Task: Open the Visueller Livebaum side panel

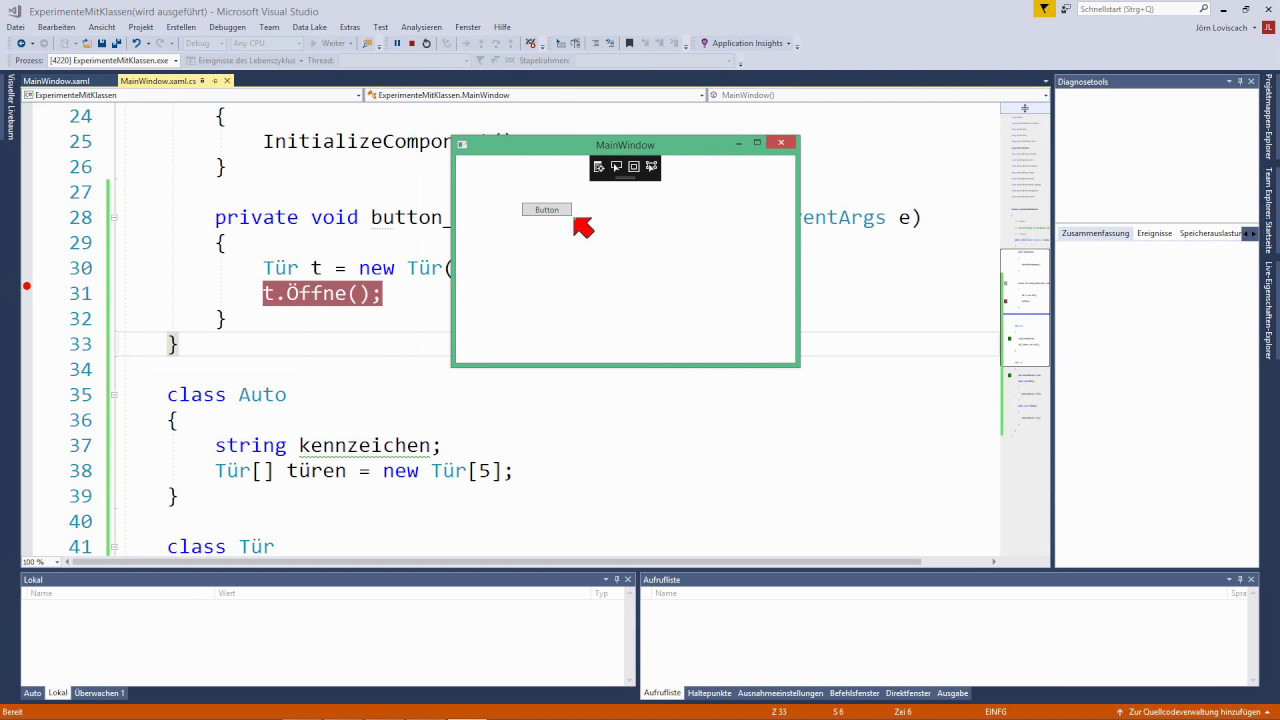Action: [x=11, y=106]
